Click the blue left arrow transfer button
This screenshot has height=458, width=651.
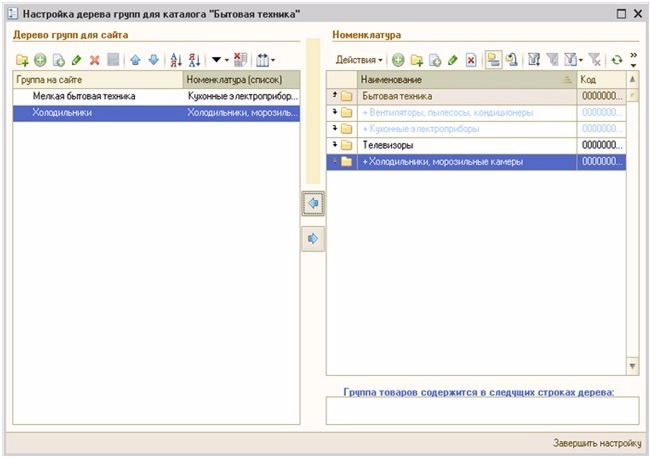click(x=312, y=203)
